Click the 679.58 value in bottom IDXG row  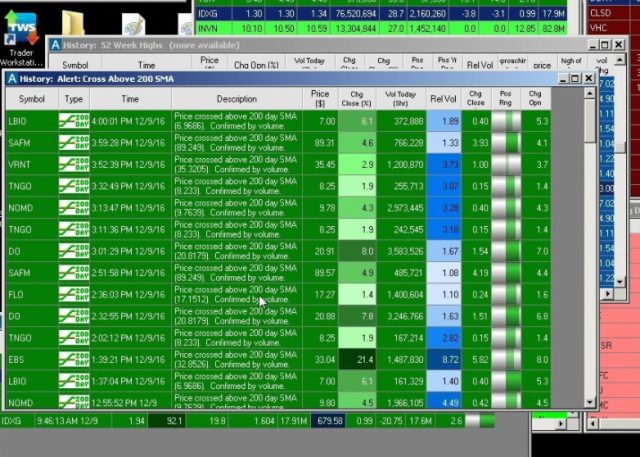[328, 421]
